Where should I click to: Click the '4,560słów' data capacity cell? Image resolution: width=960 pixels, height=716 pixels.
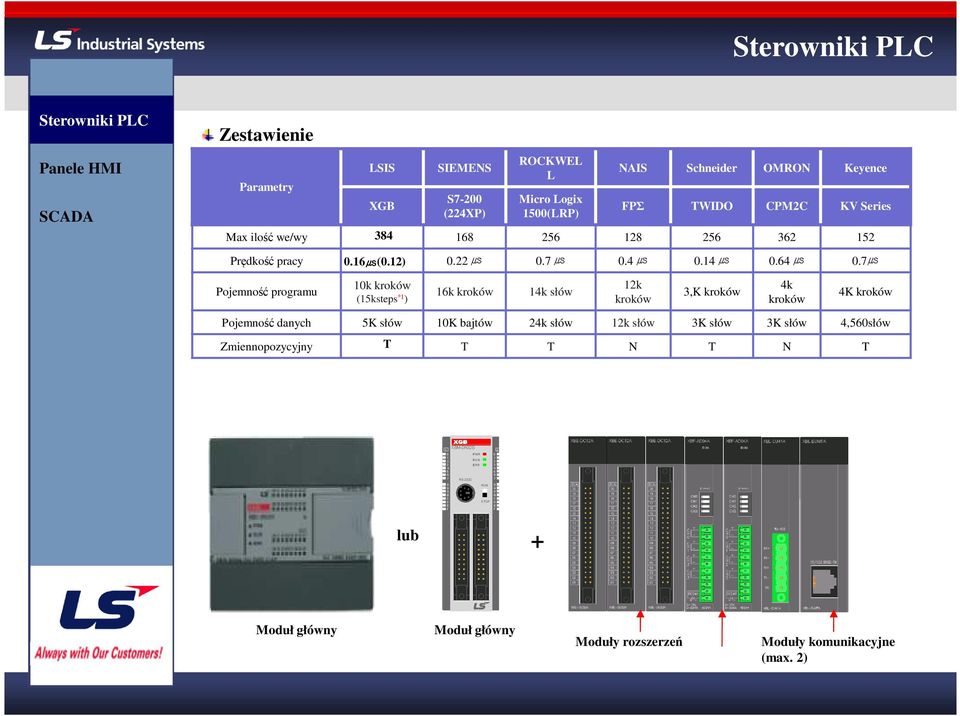(x=865, y=323)
